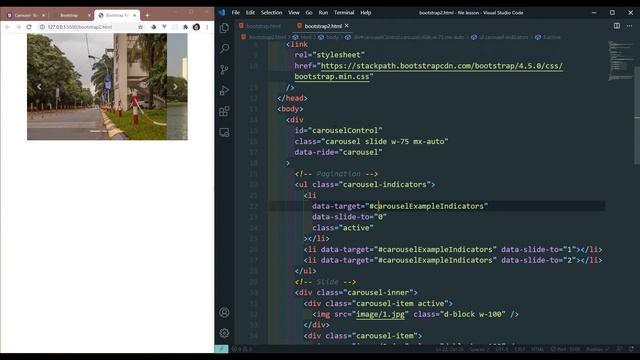Click the bootstrap2.html breadcrumb segment
The width and height of the screenshot is (640, 360).
[264, 37]
